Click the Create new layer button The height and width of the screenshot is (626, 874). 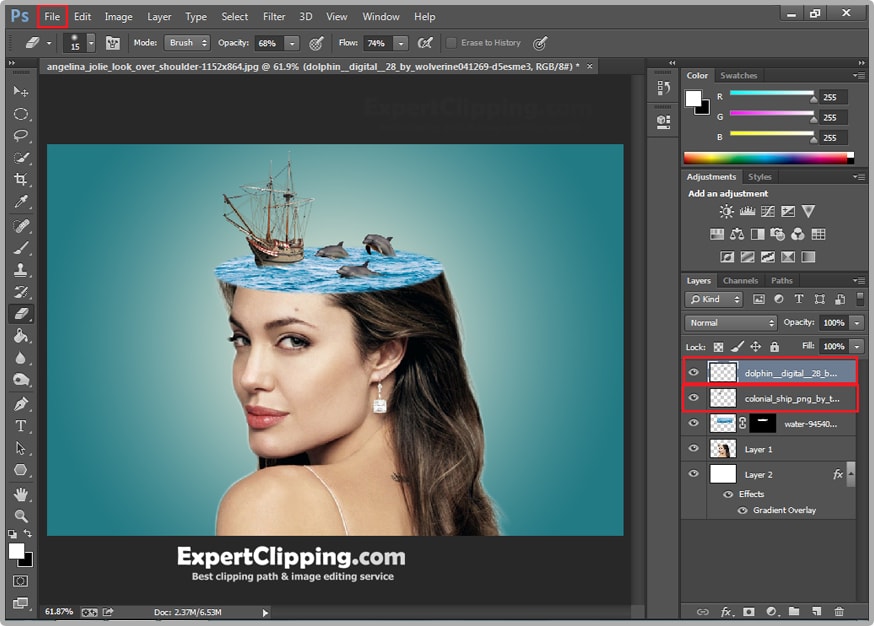(815, 612)
